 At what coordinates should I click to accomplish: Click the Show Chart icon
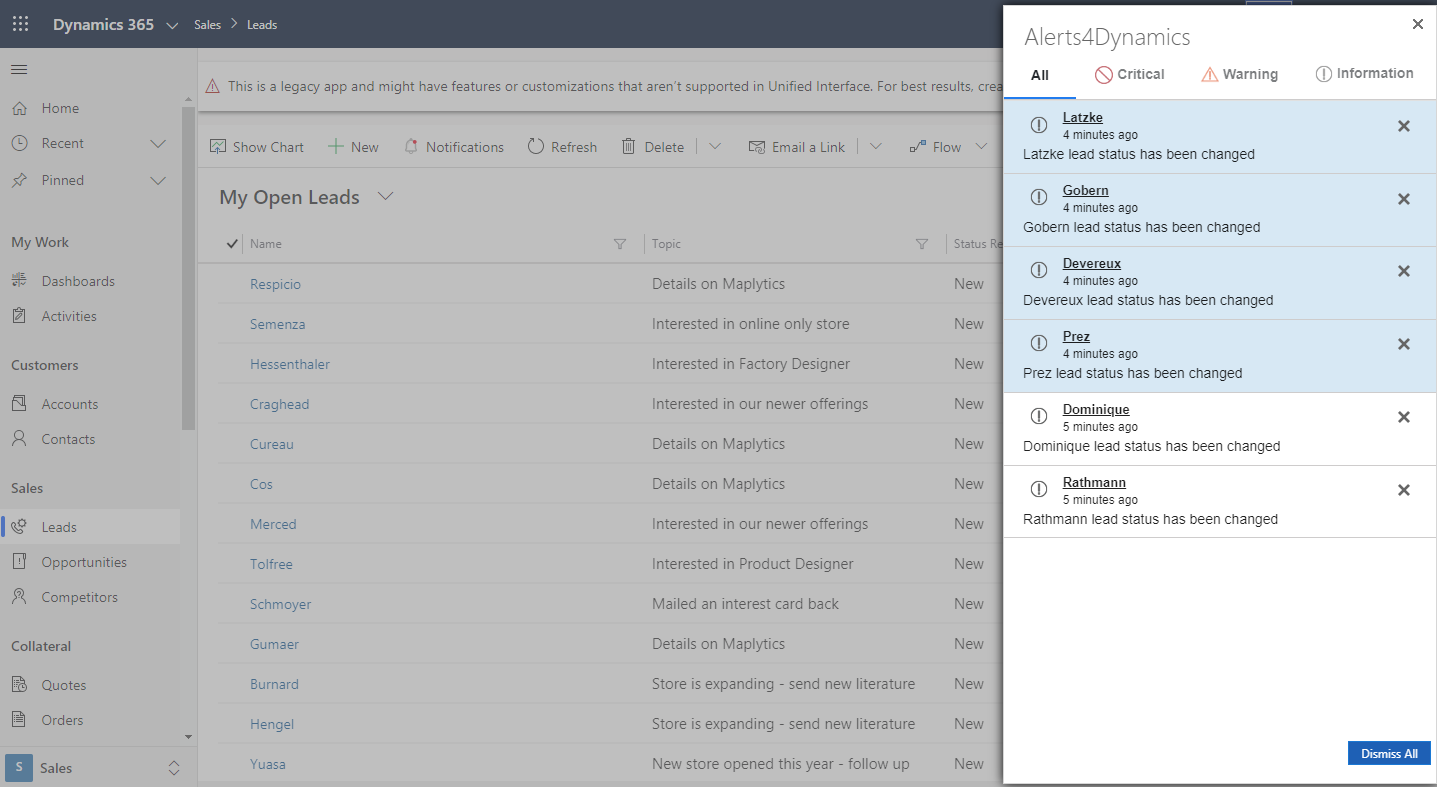[218, 147]
